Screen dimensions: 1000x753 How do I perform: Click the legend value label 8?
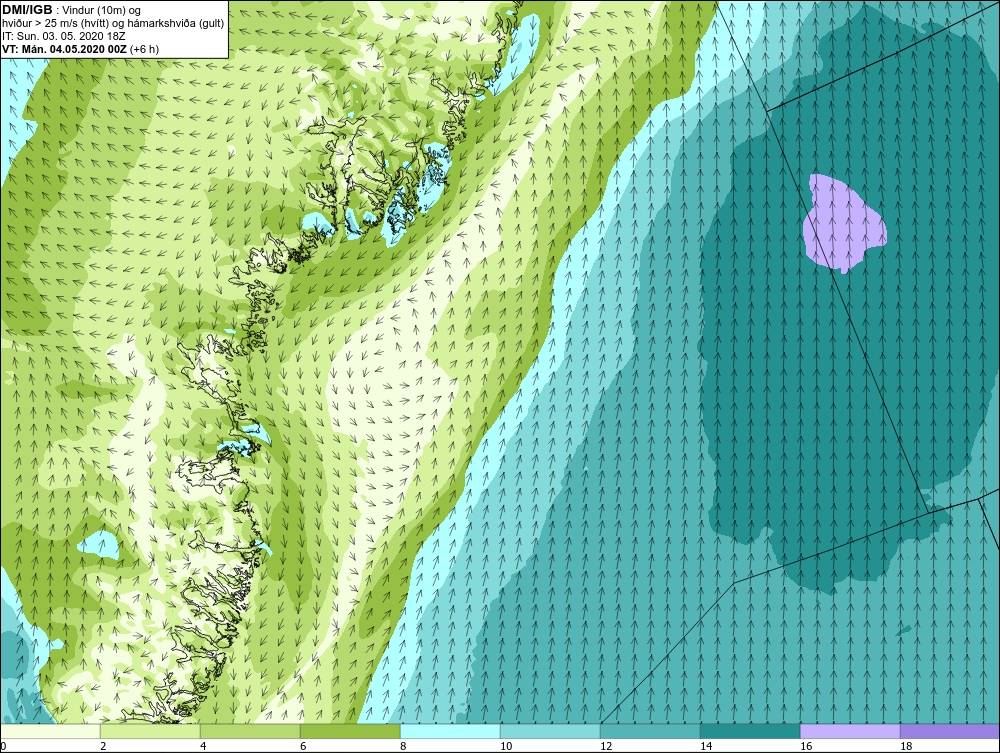tap(403, 746)
